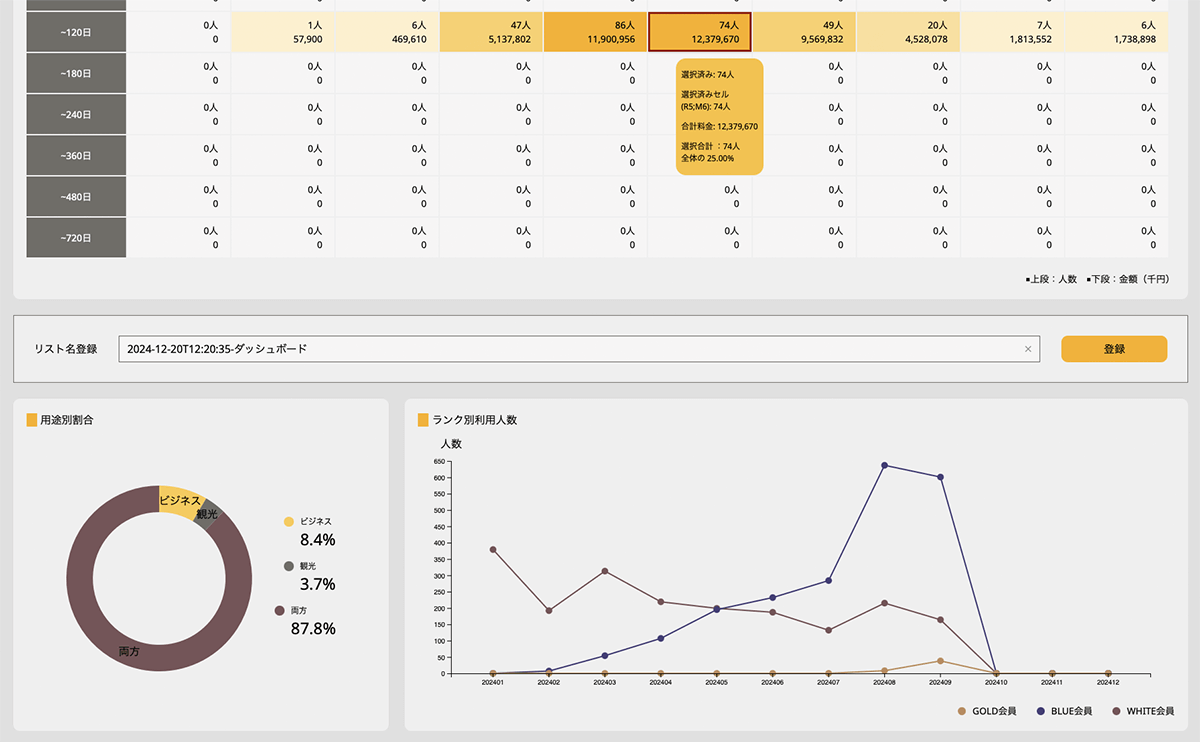
Task: Select the ~720日 row header
Action: [76, 238]
